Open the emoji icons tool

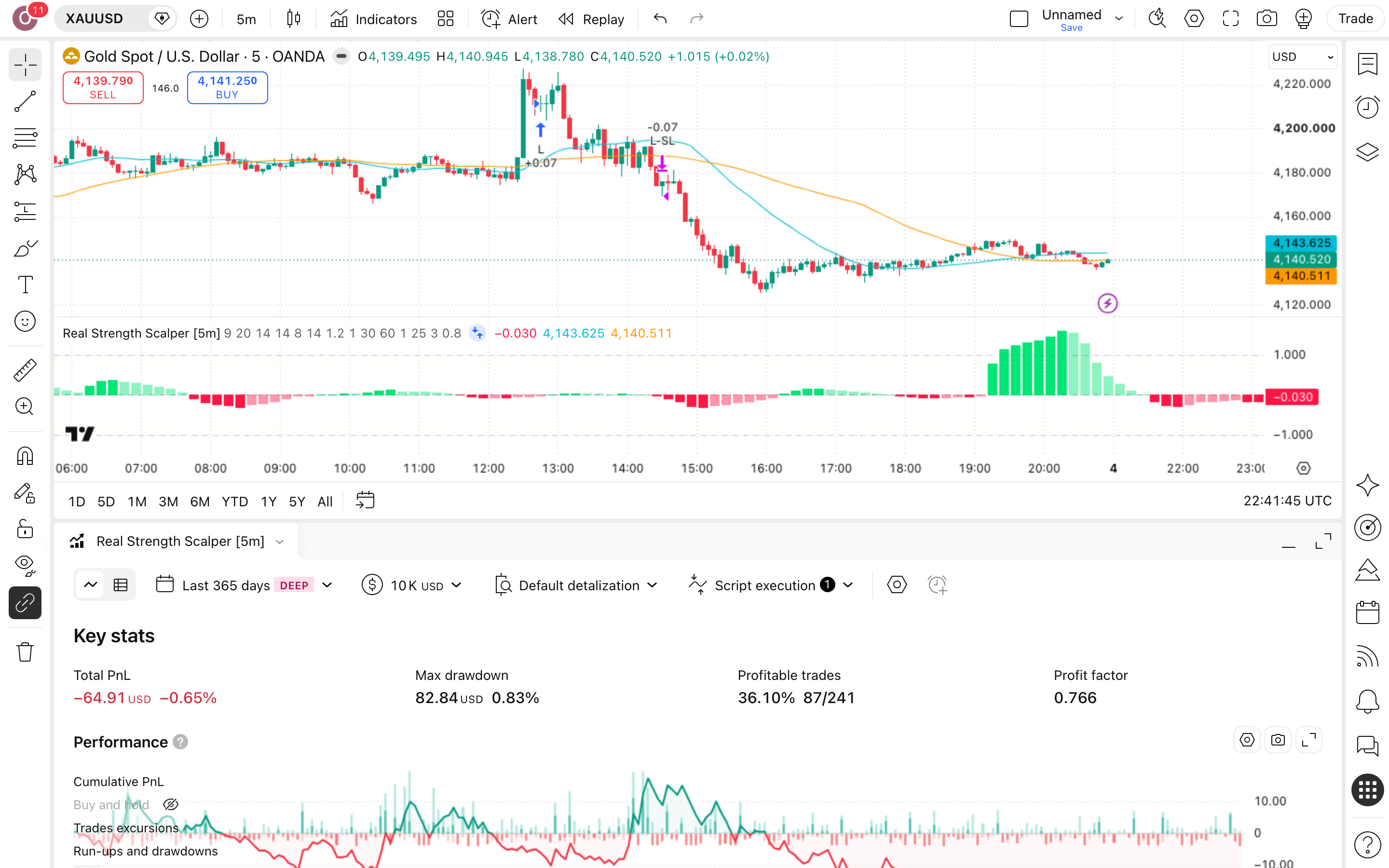click(x=25, y=322)
